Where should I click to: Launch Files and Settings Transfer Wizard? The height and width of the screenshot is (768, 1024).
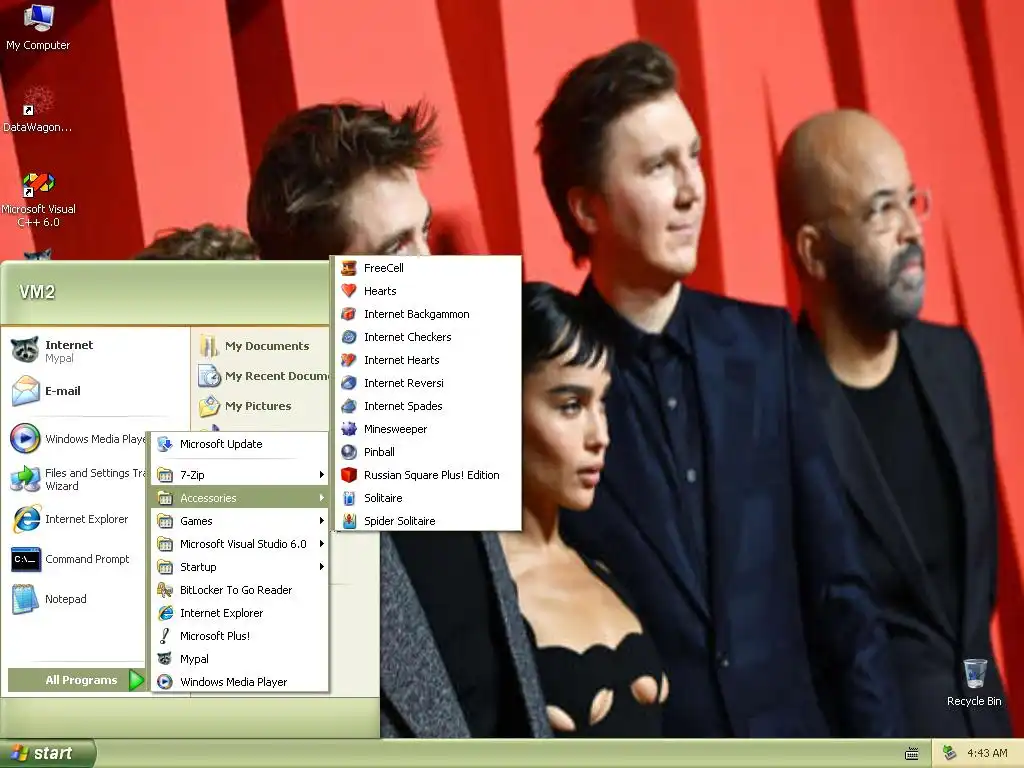coord(78,479)
